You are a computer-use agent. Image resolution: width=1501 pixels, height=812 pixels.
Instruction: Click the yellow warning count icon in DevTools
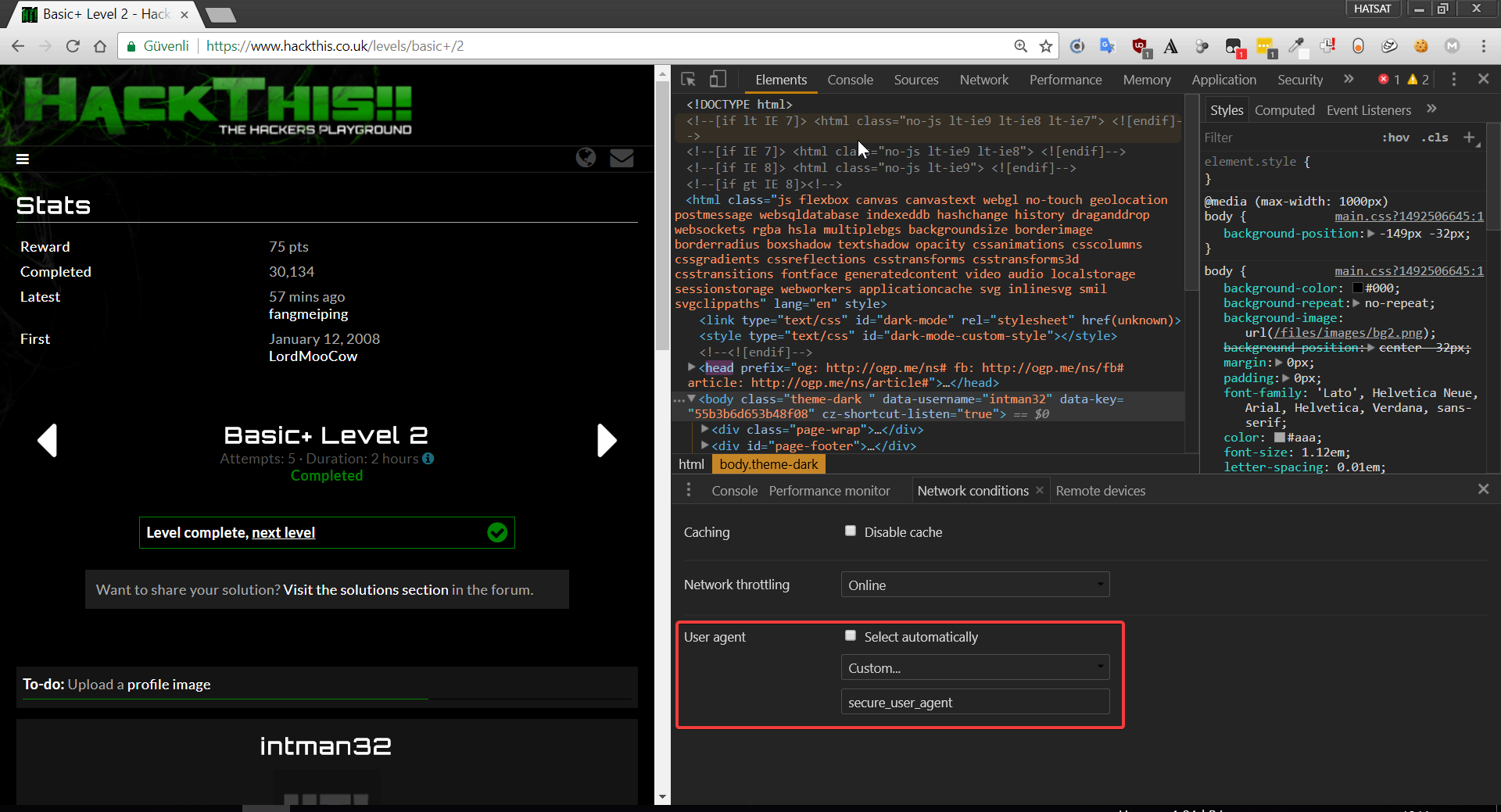click(1413, 79)
